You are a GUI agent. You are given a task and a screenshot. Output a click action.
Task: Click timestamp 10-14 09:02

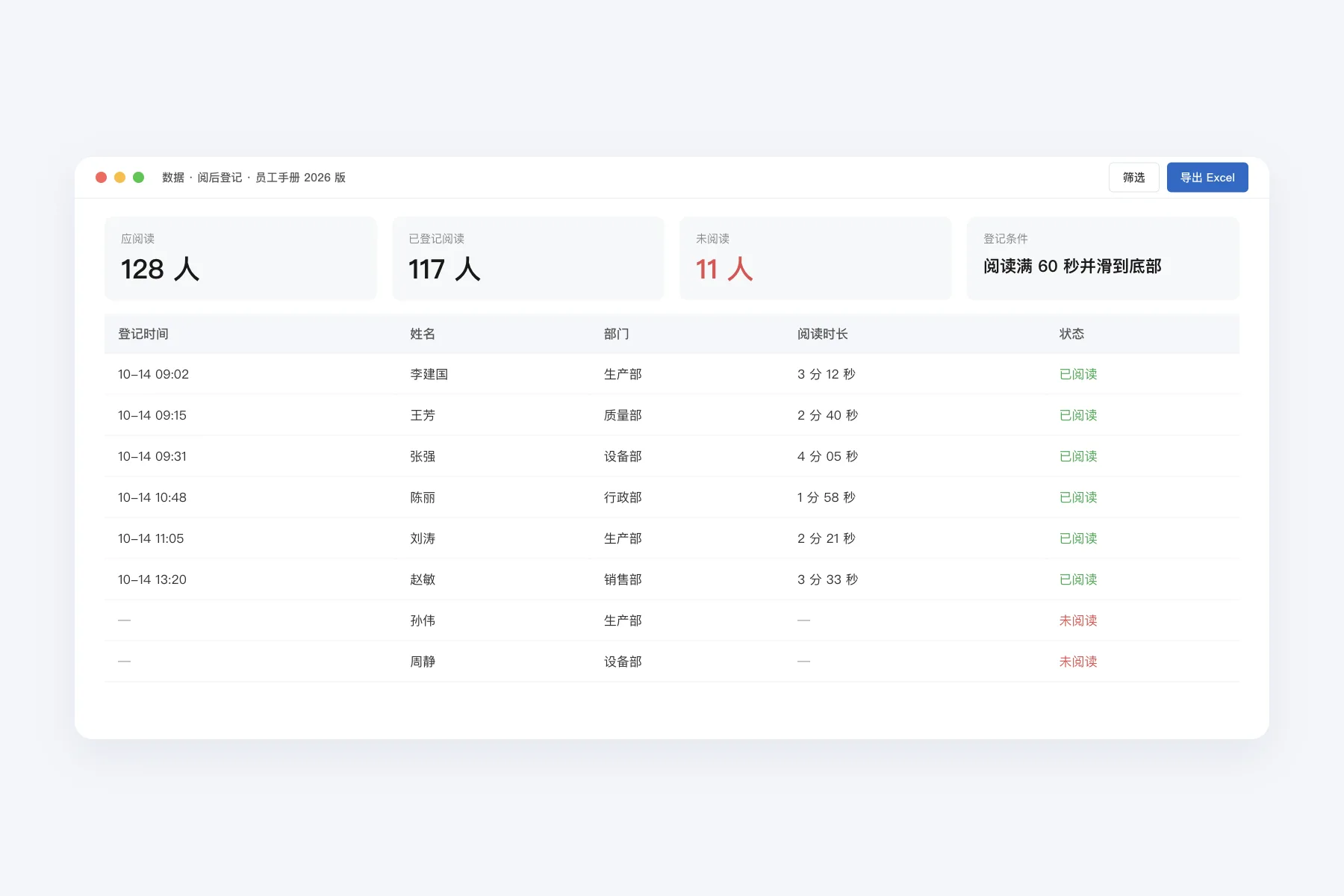pyautogui.click(x=153, y=374)
